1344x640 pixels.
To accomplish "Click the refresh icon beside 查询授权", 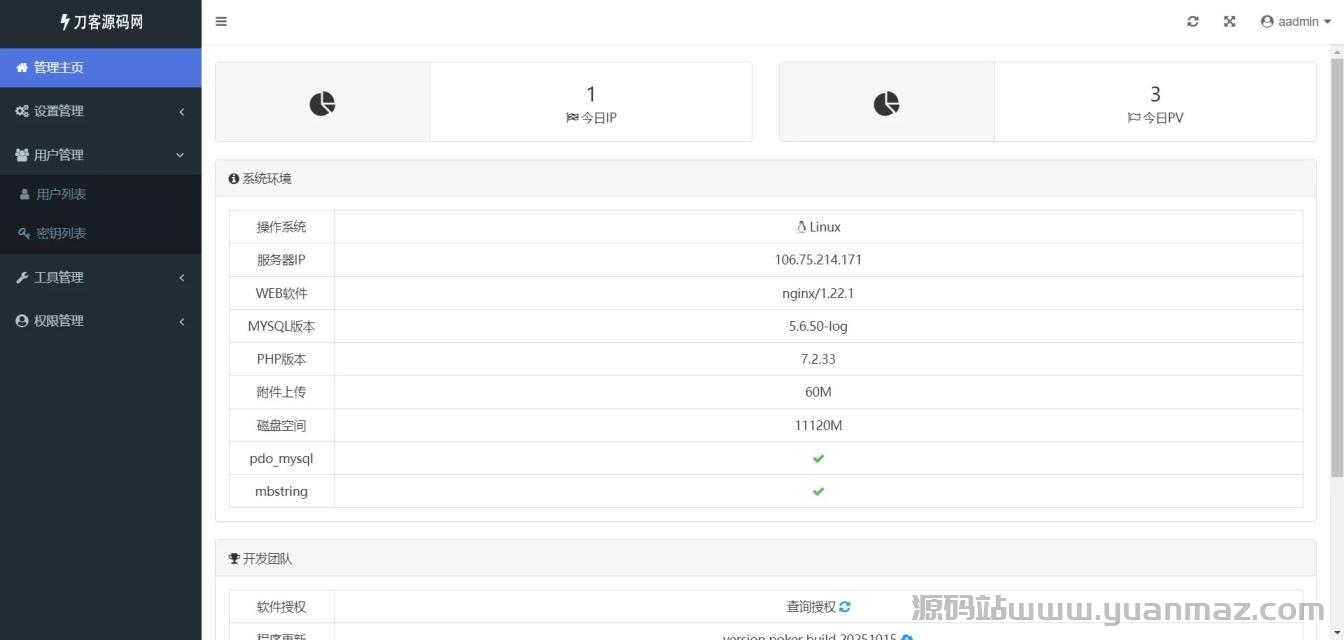I will (845, 607).
